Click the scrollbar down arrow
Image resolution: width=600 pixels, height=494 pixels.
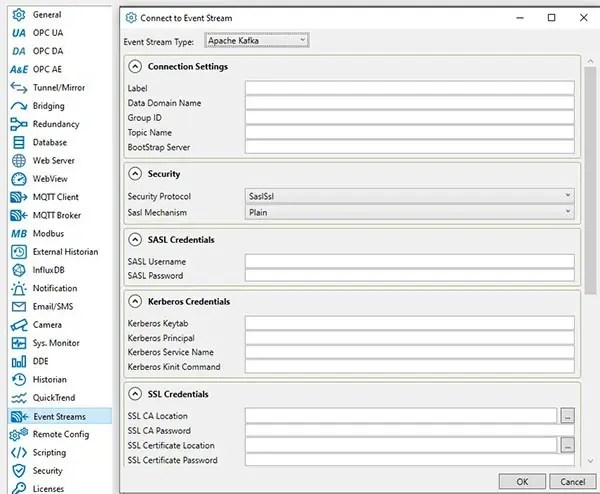click(x=590, y=461)
